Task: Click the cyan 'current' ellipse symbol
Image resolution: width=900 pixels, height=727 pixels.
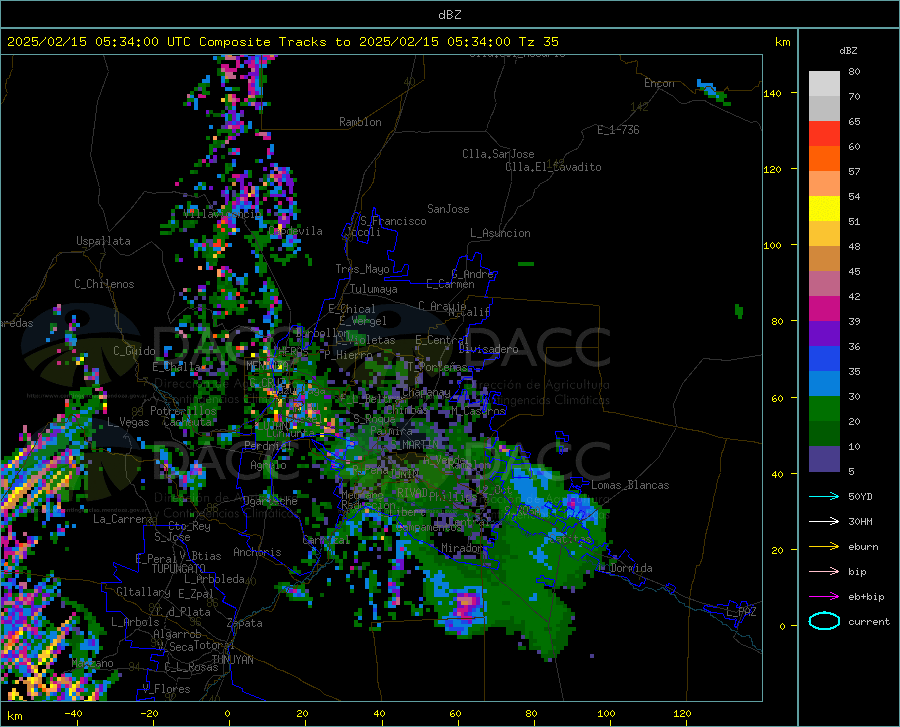Action: coord(824,621)
